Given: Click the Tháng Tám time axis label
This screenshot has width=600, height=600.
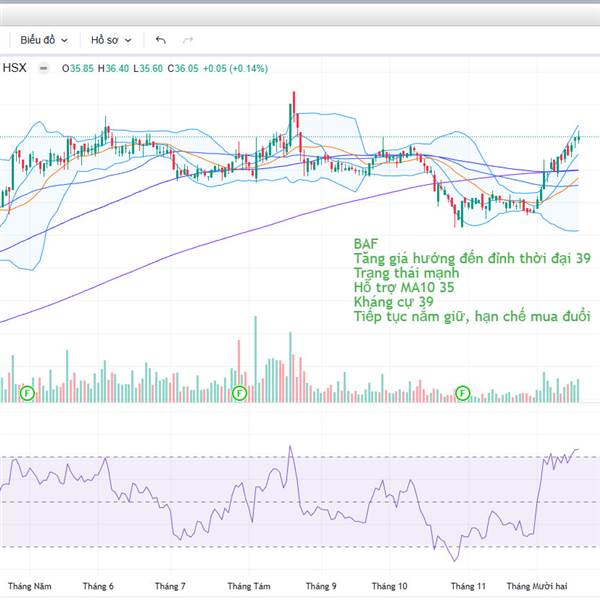Looking at the screenshot, I should (x=249, y=586).
